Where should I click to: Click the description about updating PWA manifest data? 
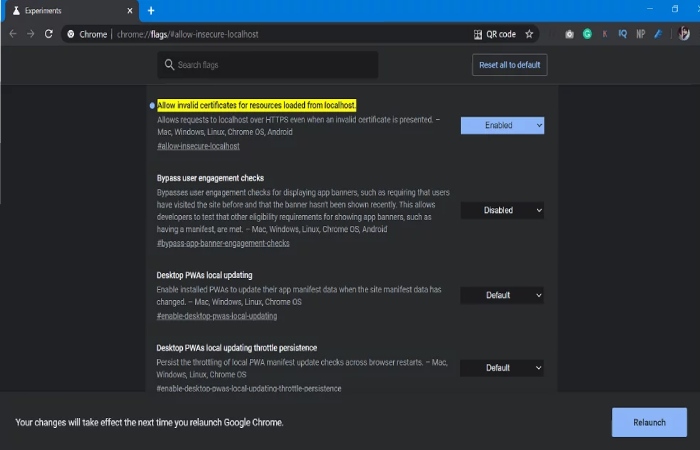coord(299,296)
